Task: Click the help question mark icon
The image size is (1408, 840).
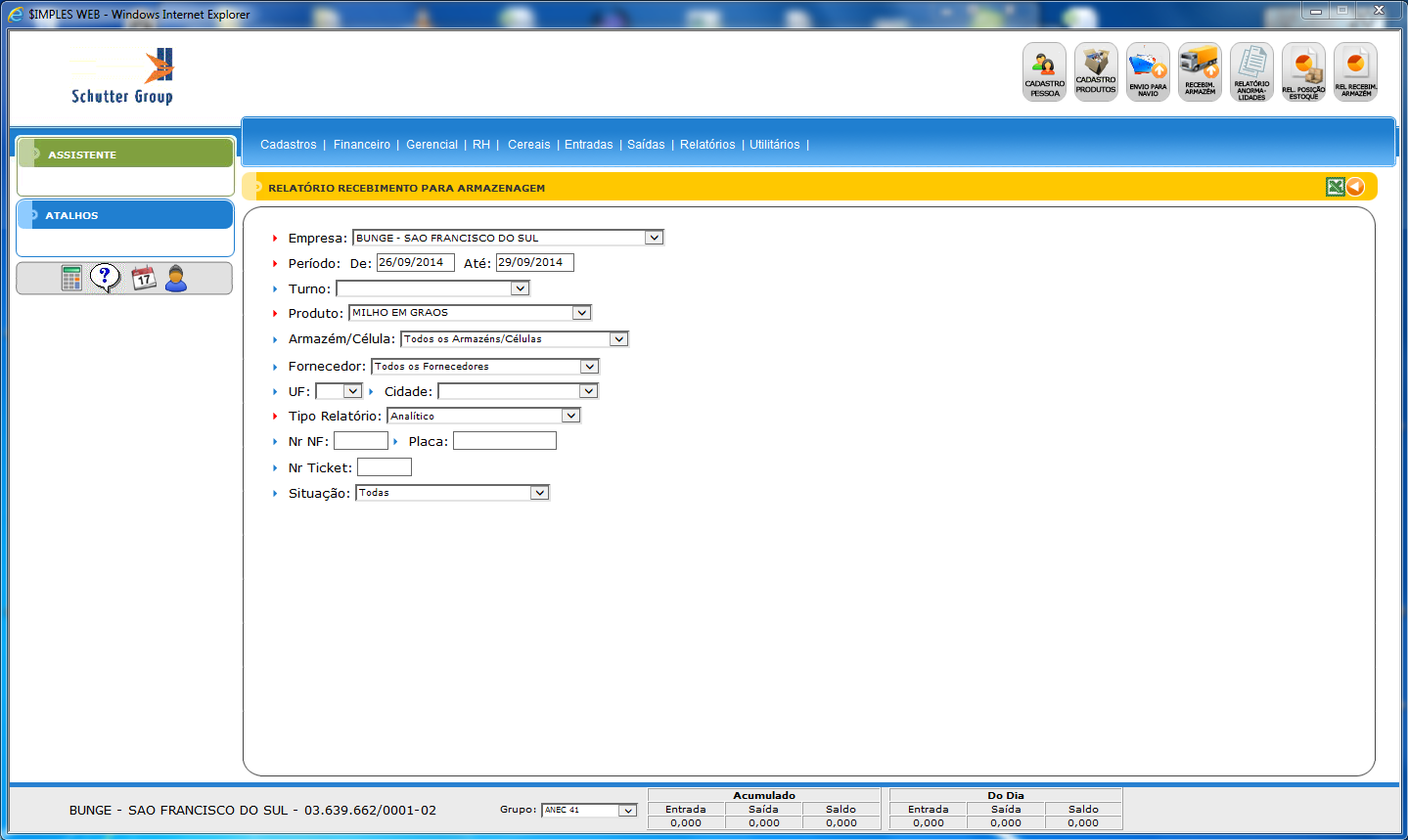Action: tap(105, 278)
